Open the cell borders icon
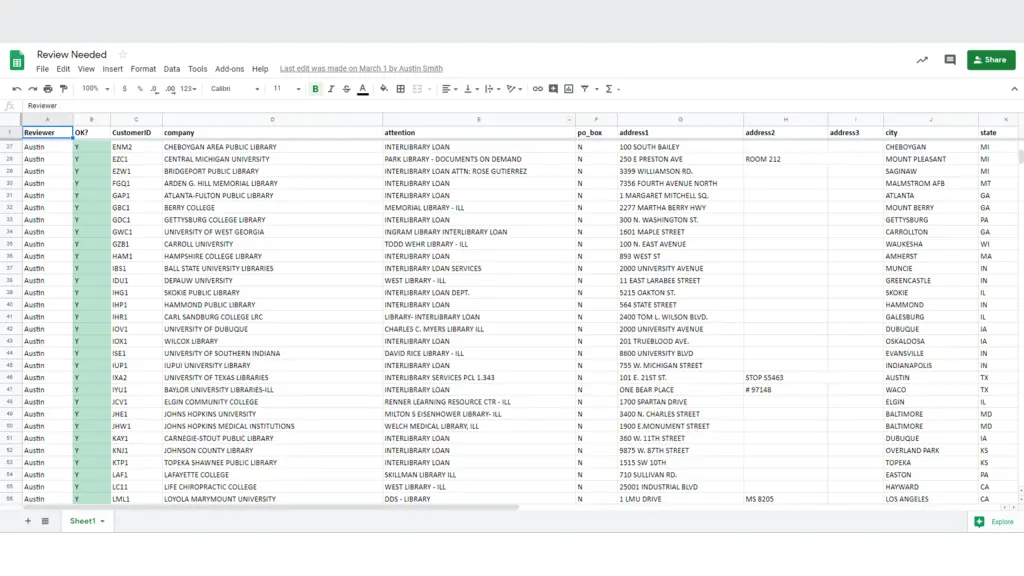This screenshot has width=1024, height=576. click(401, 89)
